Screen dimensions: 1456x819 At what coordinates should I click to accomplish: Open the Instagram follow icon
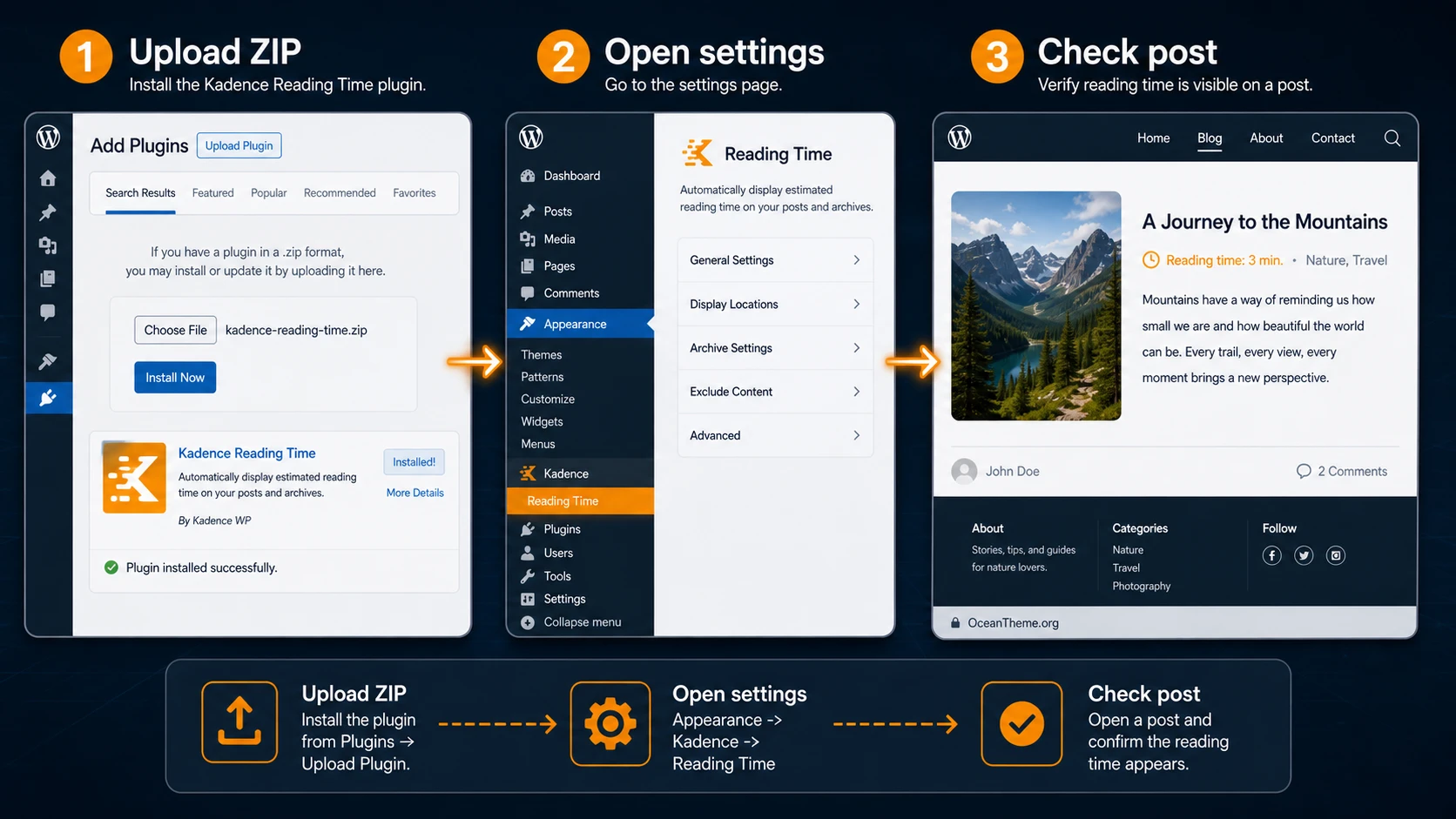1336,555
